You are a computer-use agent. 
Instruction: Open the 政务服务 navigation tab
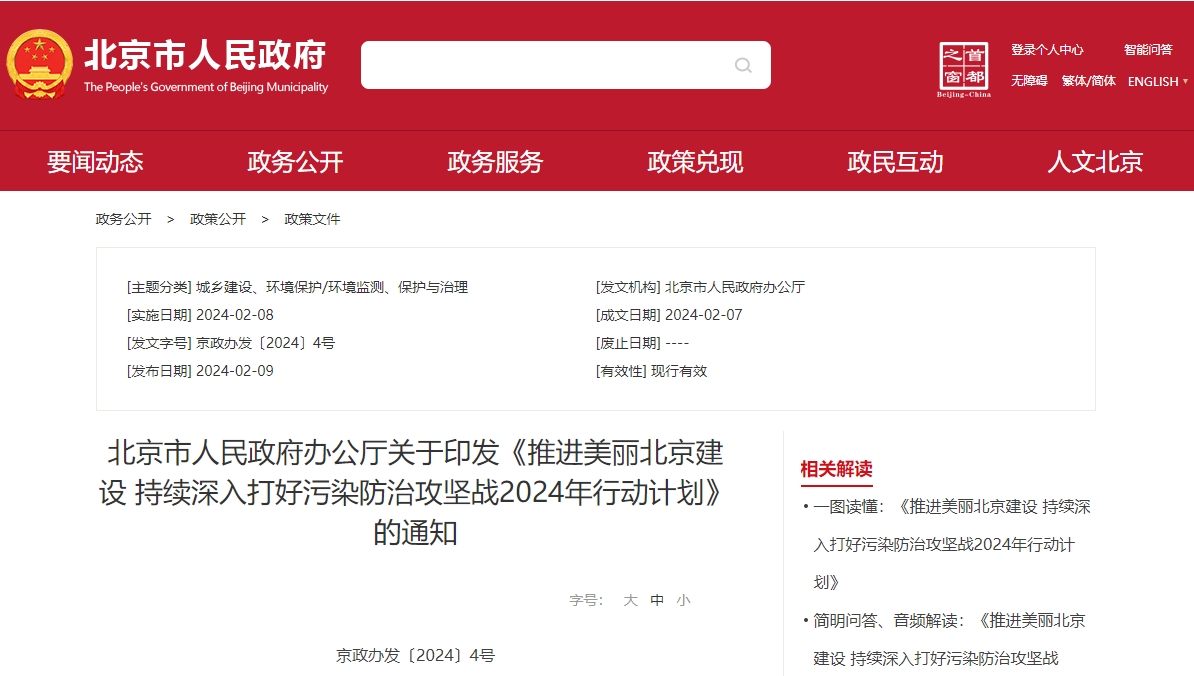[495, 161]
